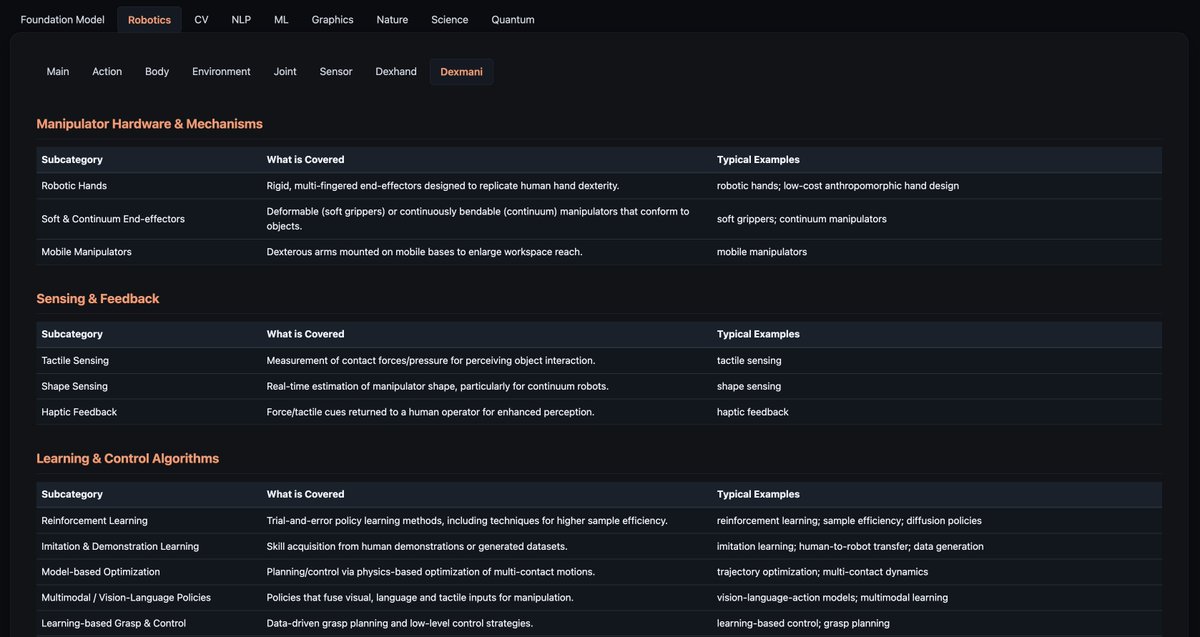
Task: Click 'Skill acquisition from human demonstrations' description
Action: coord(417,546)
